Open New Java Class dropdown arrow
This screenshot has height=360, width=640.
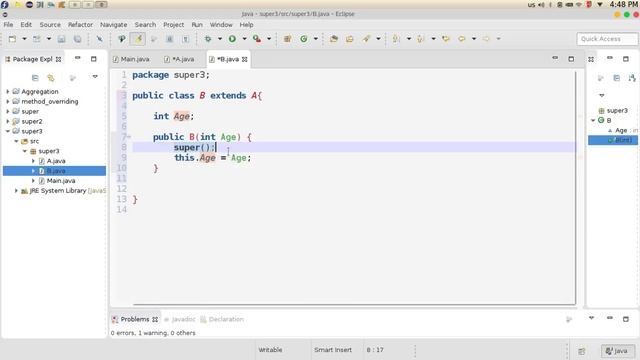(316, 39)
